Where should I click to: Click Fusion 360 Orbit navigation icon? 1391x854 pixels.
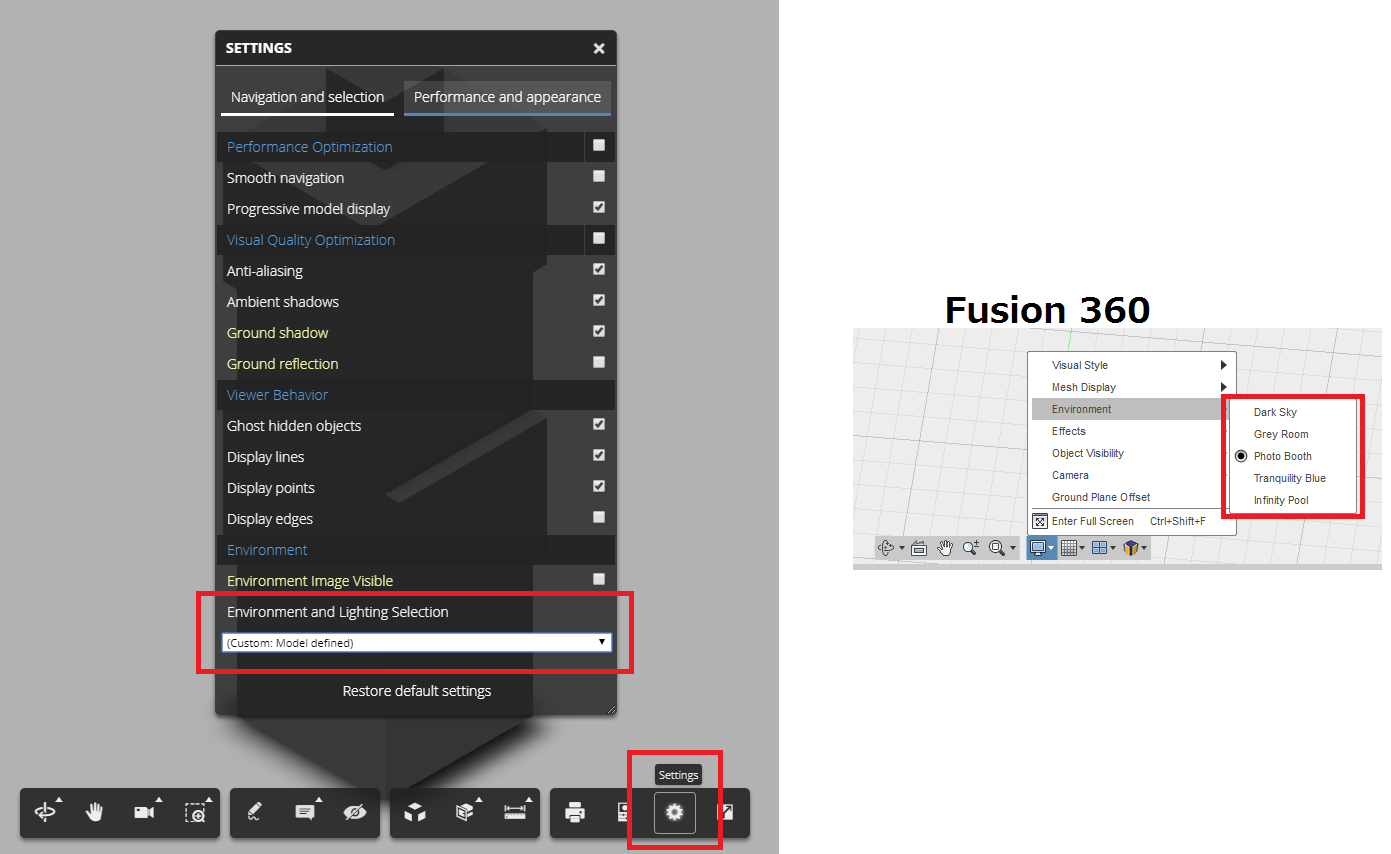pos(886,548)
